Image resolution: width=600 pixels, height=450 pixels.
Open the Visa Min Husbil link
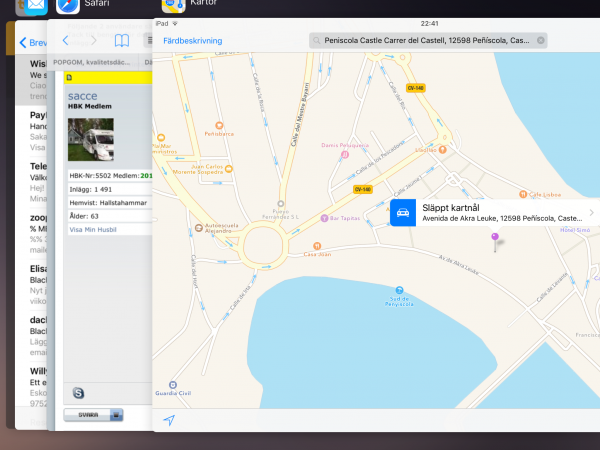tap(93, 229)
